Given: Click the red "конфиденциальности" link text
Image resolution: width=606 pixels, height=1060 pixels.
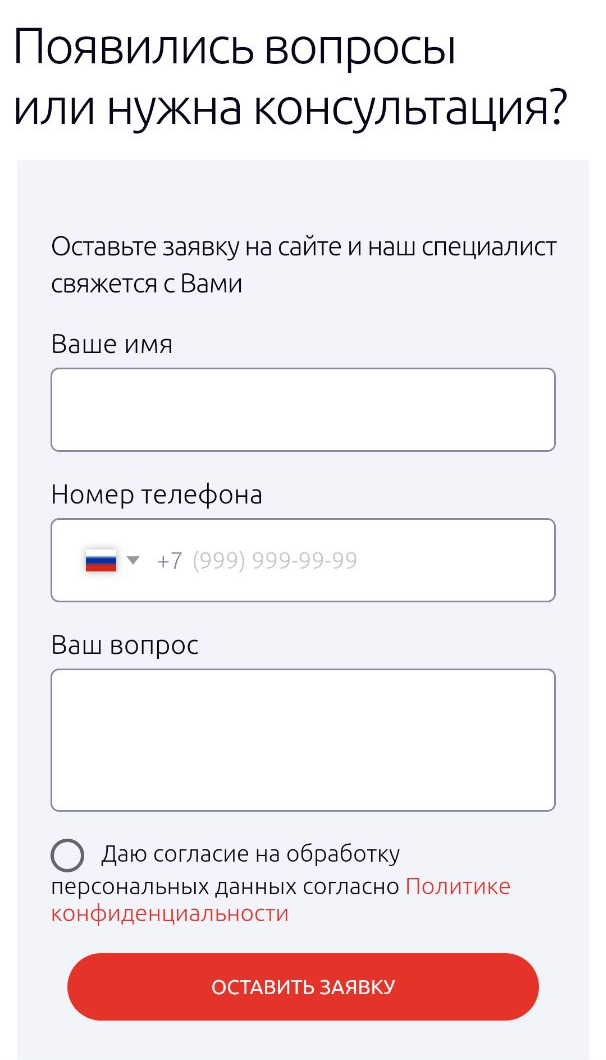Looking at the screenshot, I should [x=170, y=914].
